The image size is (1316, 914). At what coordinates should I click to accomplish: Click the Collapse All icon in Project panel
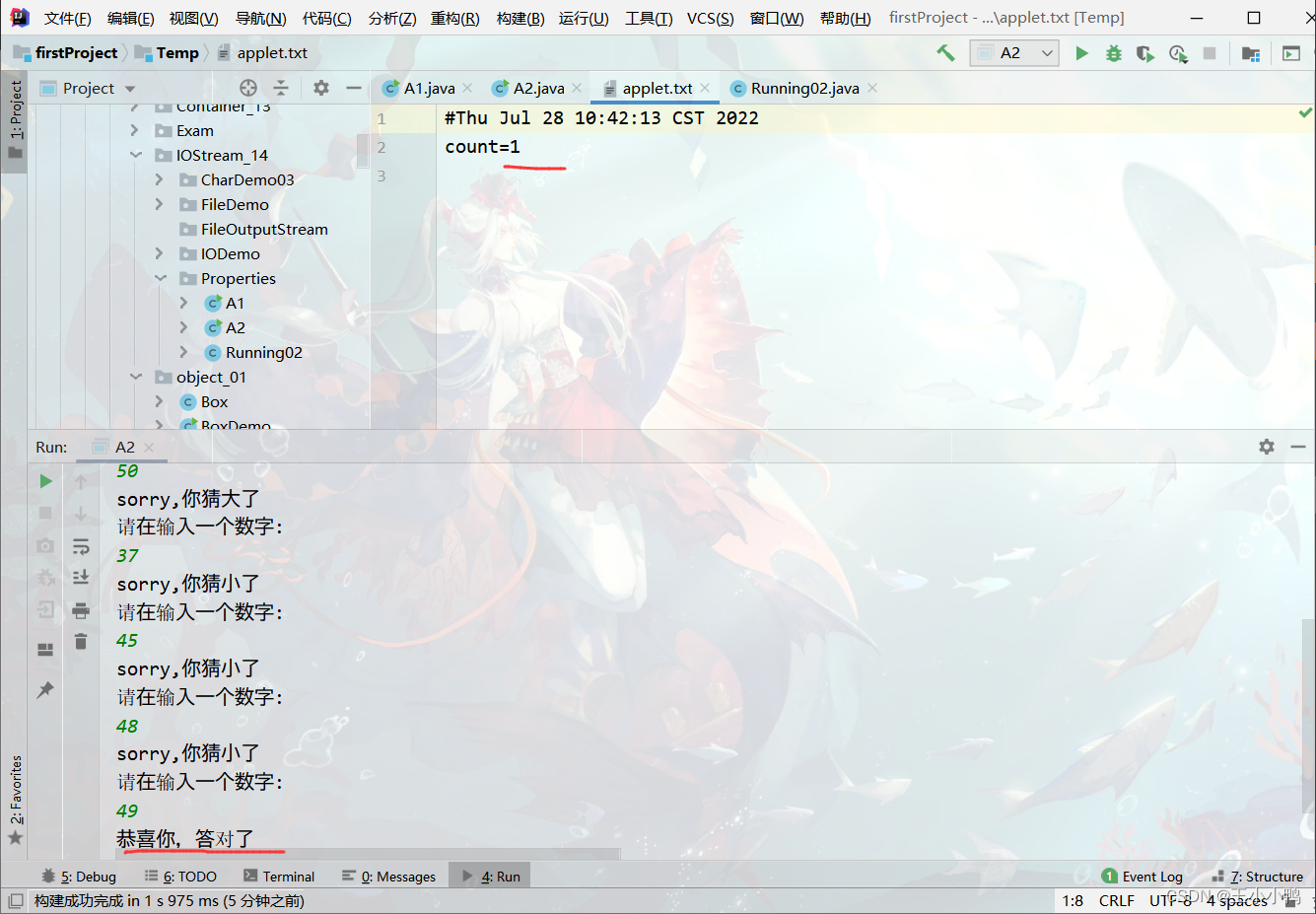(281, 88)
